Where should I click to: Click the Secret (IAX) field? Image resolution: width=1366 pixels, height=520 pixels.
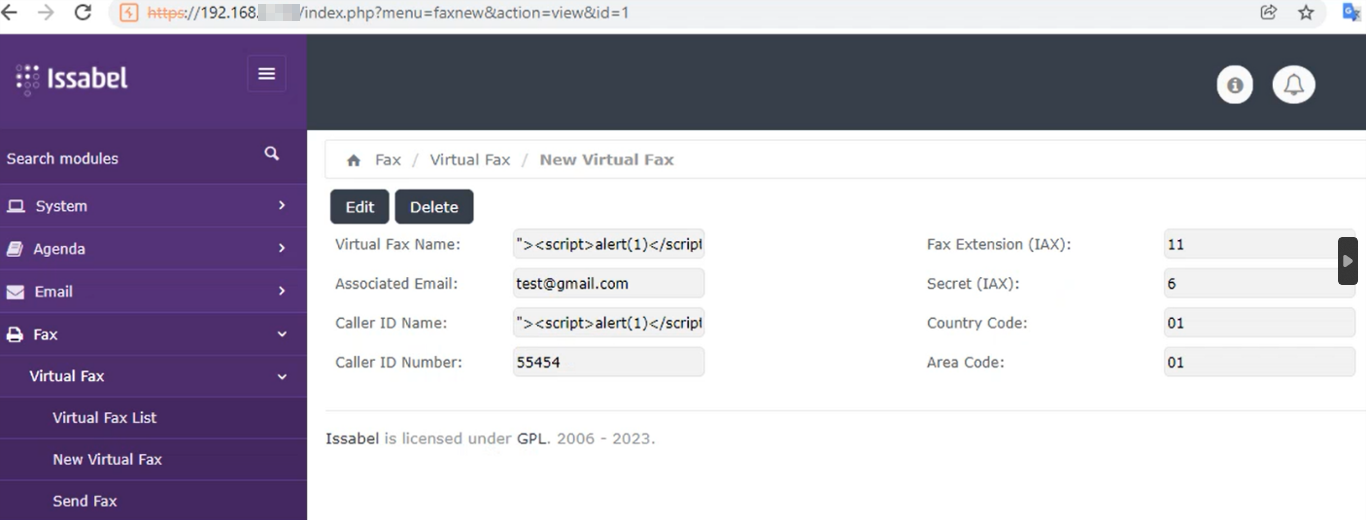click(x=1260, y=283)
